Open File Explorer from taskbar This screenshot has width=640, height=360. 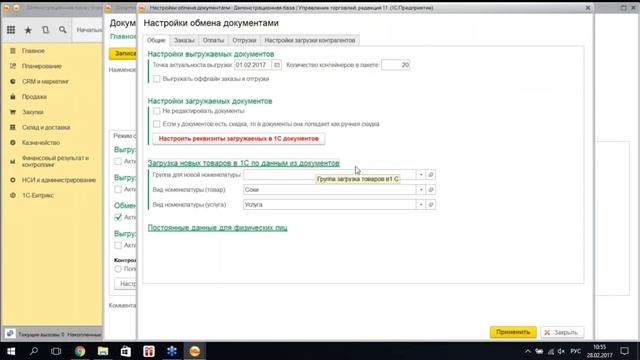103,351
